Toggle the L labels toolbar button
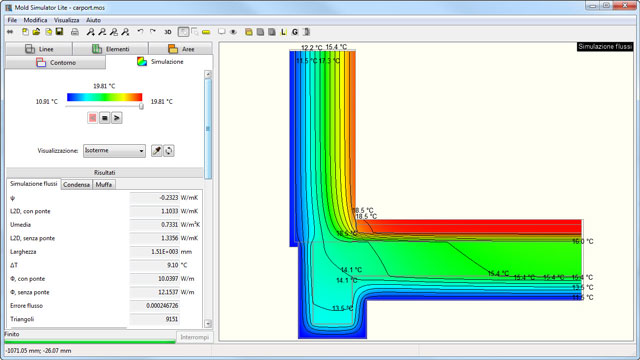640x360 pixels. tap(284, 32)
